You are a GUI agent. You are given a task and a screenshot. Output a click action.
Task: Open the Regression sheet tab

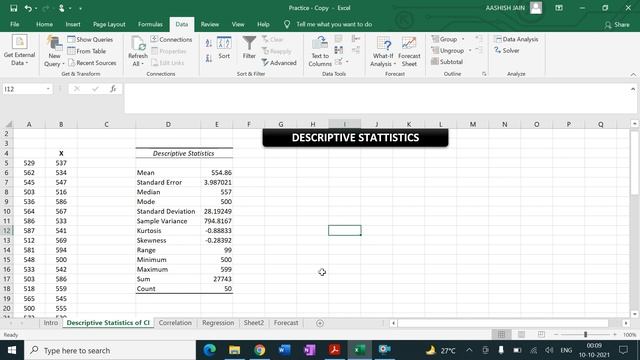pos(218,323)
